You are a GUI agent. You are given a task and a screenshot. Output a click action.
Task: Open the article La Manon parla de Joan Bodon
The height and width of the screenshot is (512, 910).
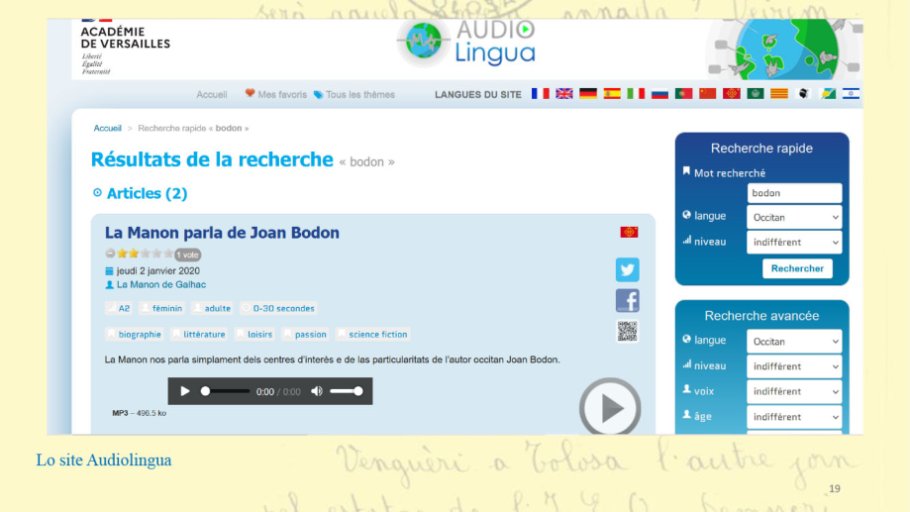click(x=222, y=232)
